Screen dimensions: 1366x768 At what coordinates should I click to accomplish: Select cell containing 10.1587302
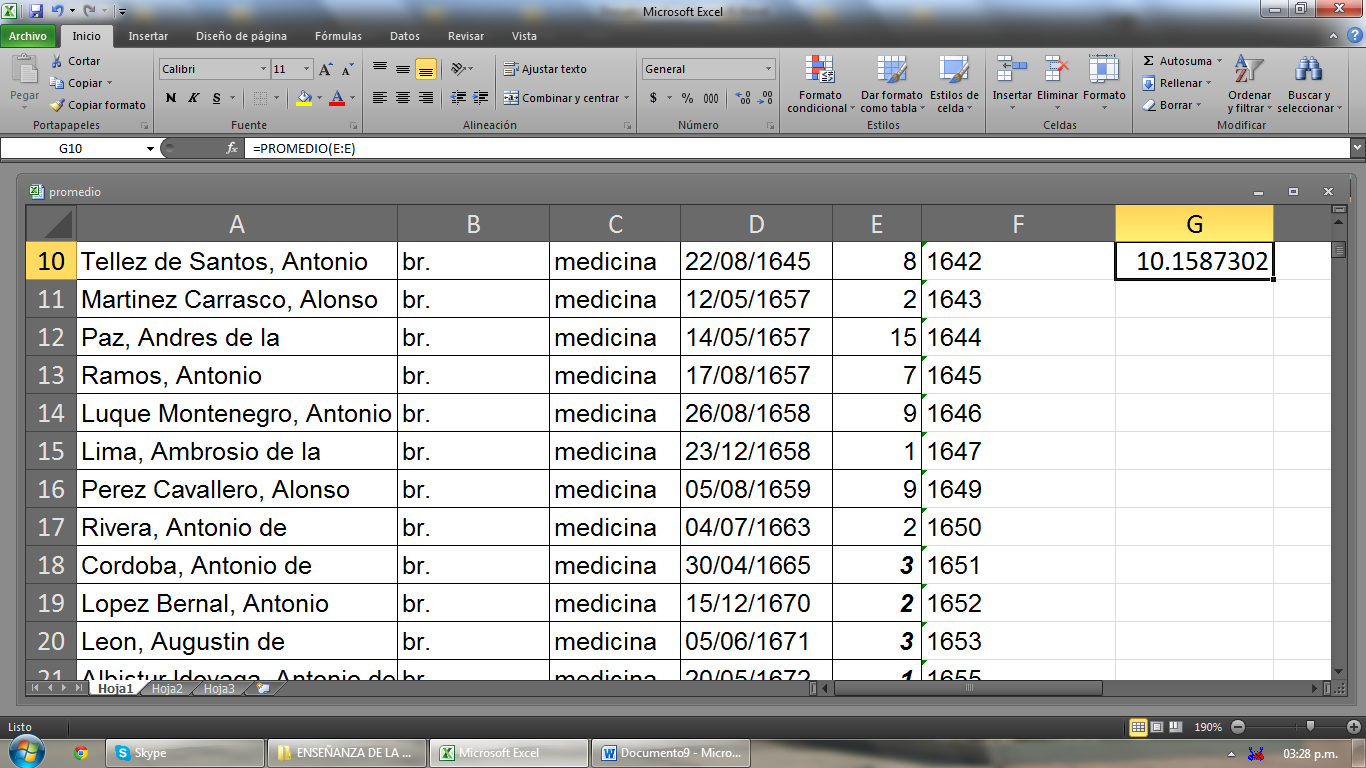click(1194, 262)
